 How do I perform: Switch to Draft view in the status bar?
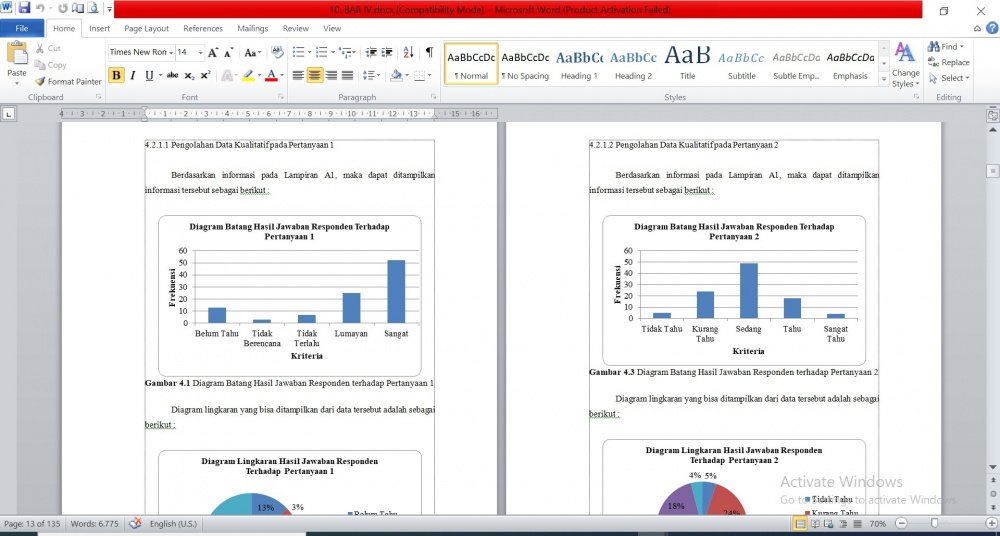point(857,524)
